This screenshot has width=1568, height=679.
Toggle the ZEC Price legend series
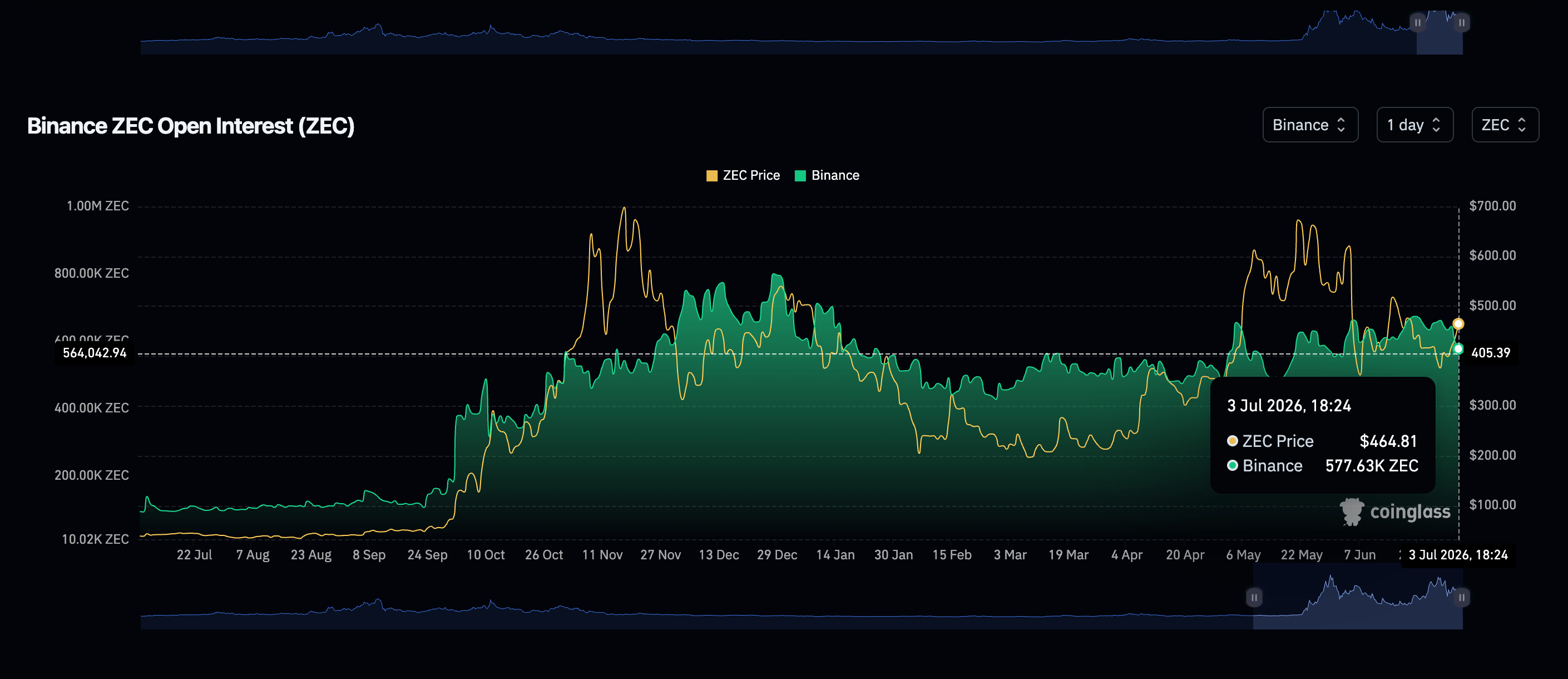[x=743, y=175]
